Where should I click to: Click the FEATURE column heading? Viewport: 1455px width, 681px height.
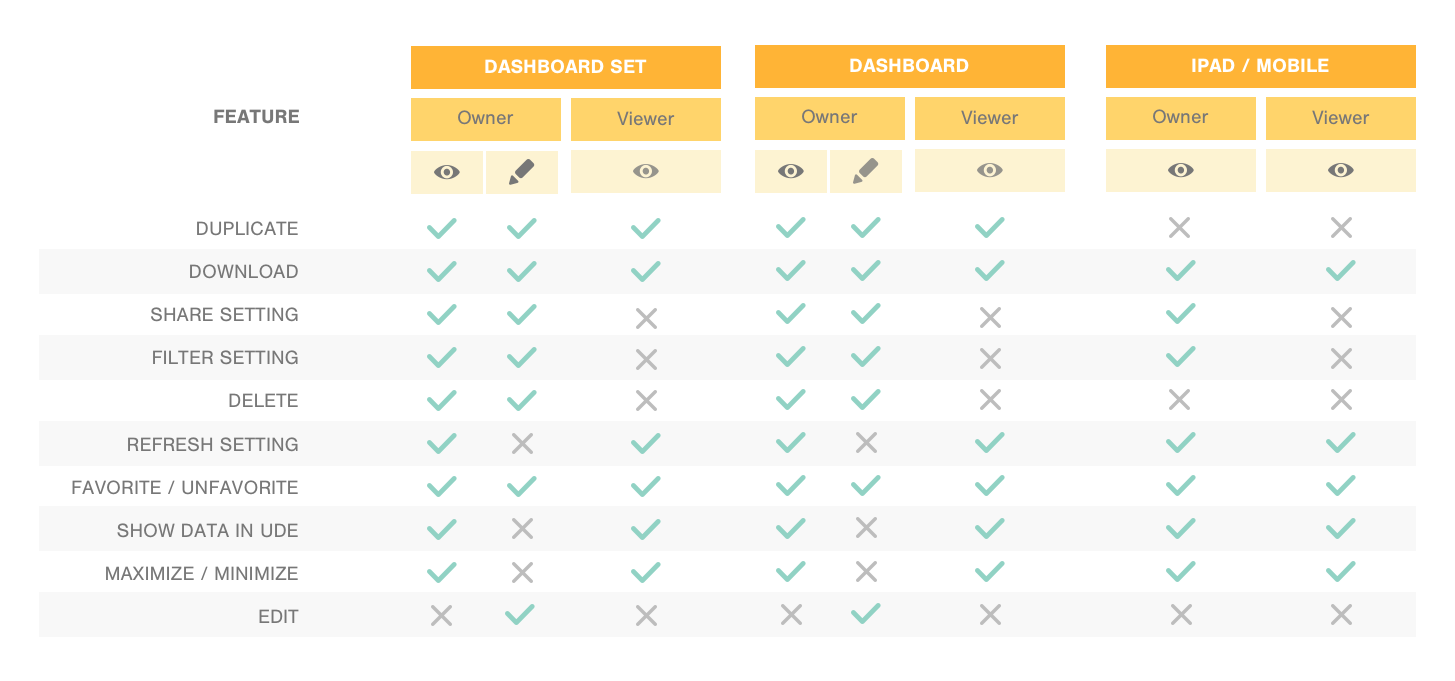pyautogui.click(x=257, y=117)
